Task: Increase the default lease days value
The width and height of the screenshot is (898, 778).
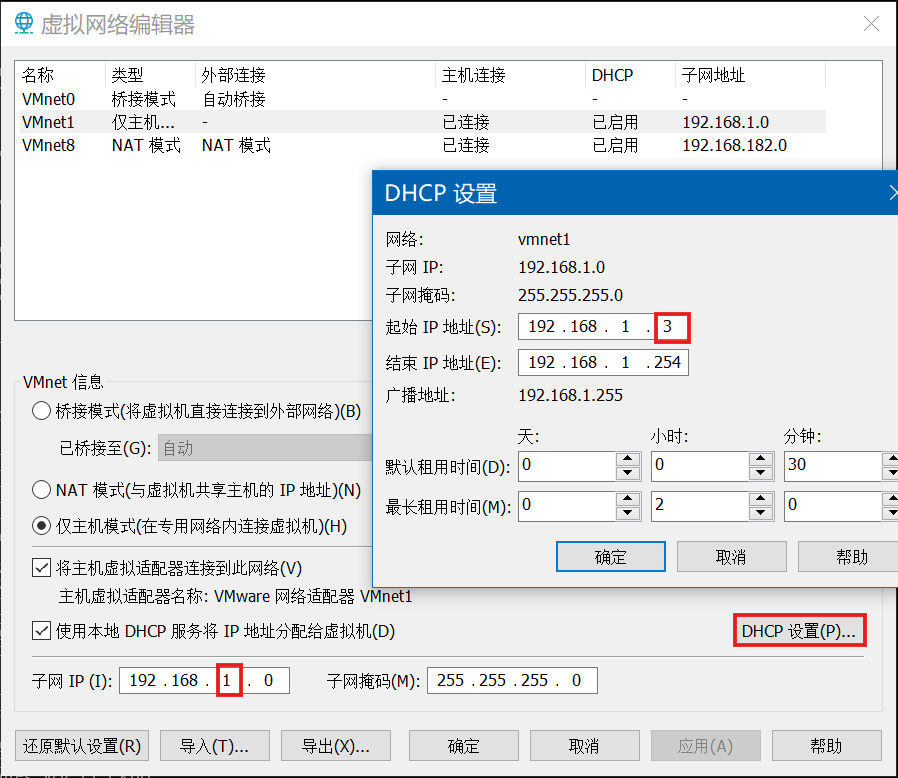Action: [x=628, y=459]
